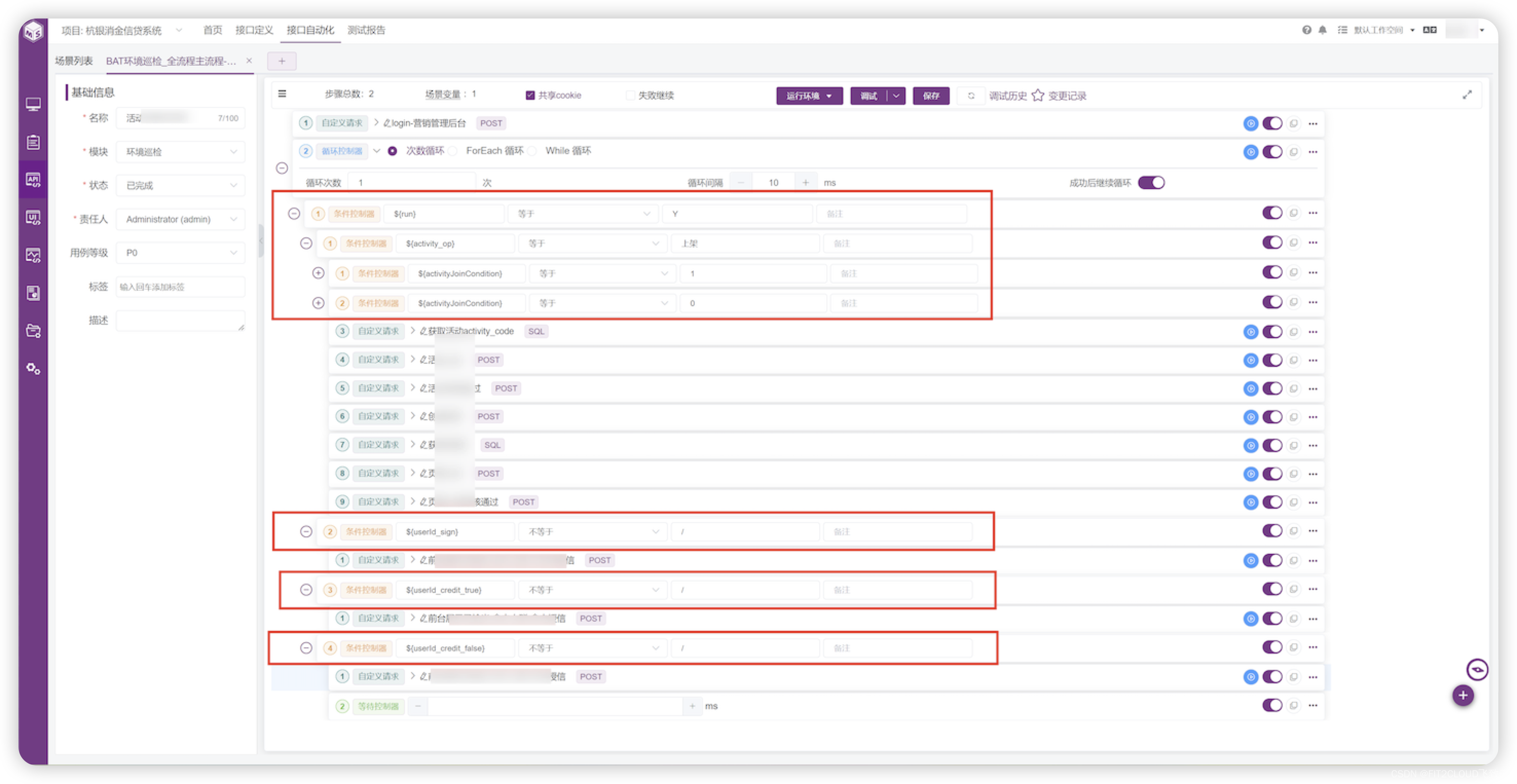Open the 运行环境 dropdown
The width and height of the screenshot is (1517, 784).
point(809,96)
